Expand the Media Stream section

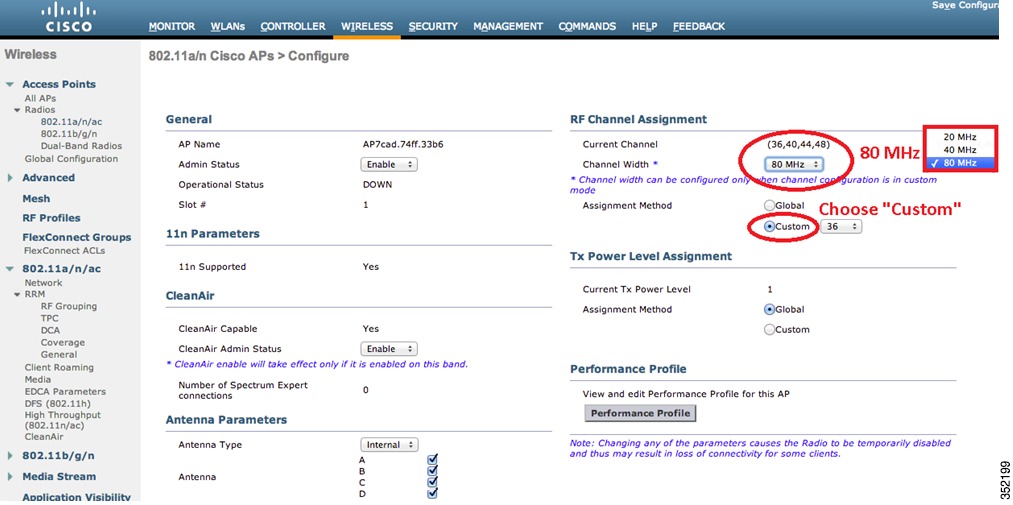[x=10, y=477]
